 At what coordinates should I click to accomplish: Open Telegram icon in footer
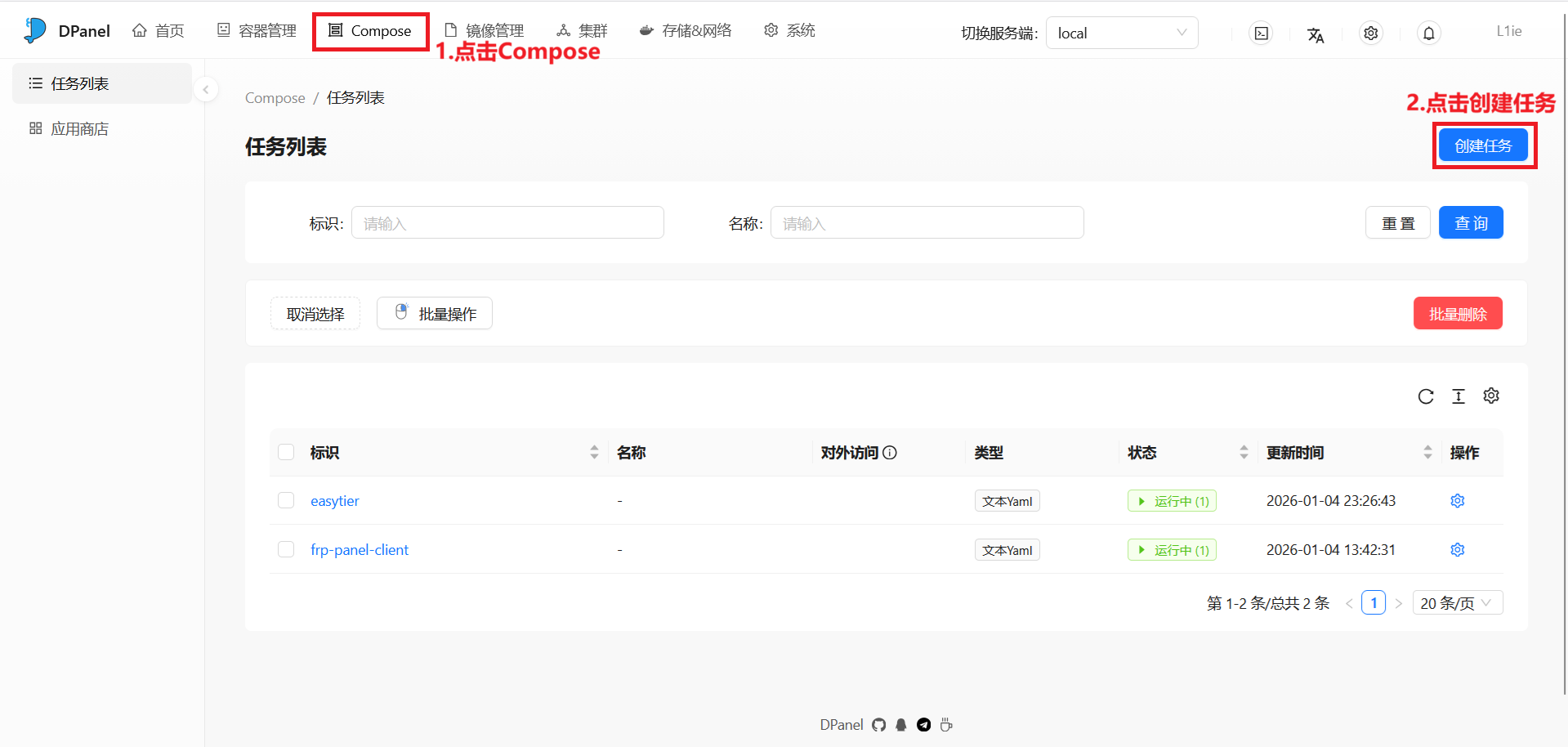(924, 725)
